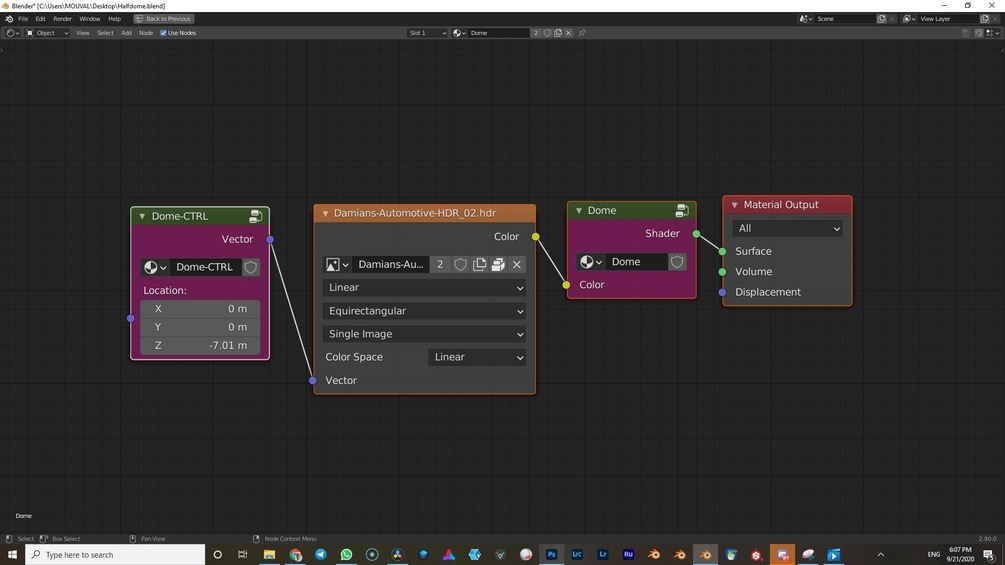Click the Dome-CTRL Vector output socket
This screenshot has width=1005, height=565.
click(270, 240)
